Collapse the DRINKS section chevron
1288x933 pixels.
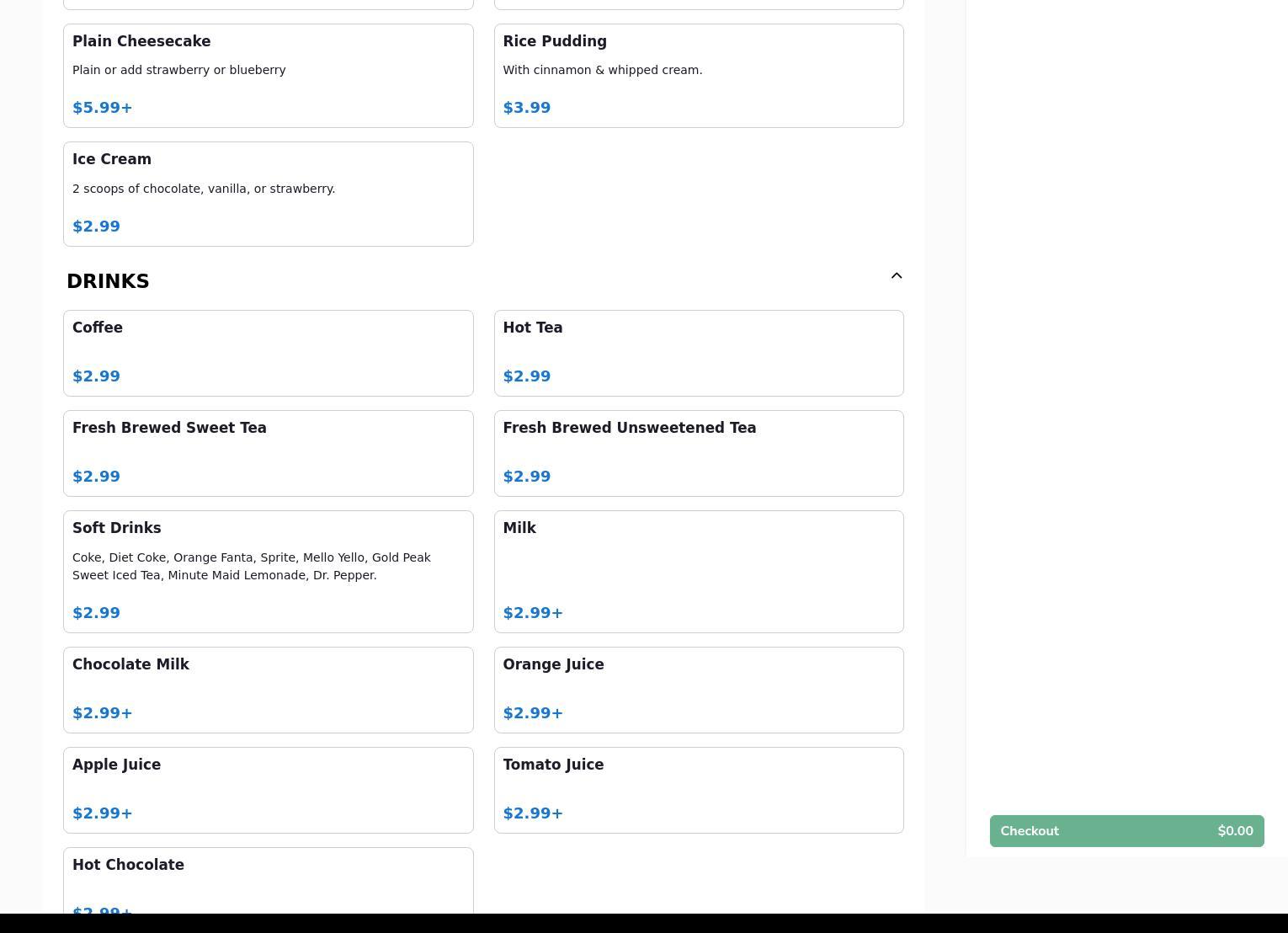click(x=896, y=276)
